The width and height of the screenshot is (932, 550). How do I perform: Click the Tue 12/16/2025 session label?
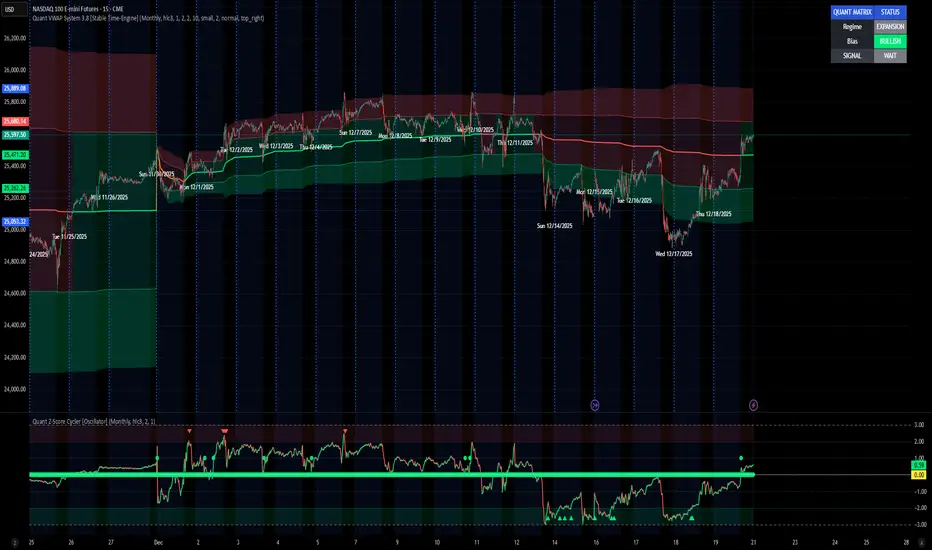[634, 201]
